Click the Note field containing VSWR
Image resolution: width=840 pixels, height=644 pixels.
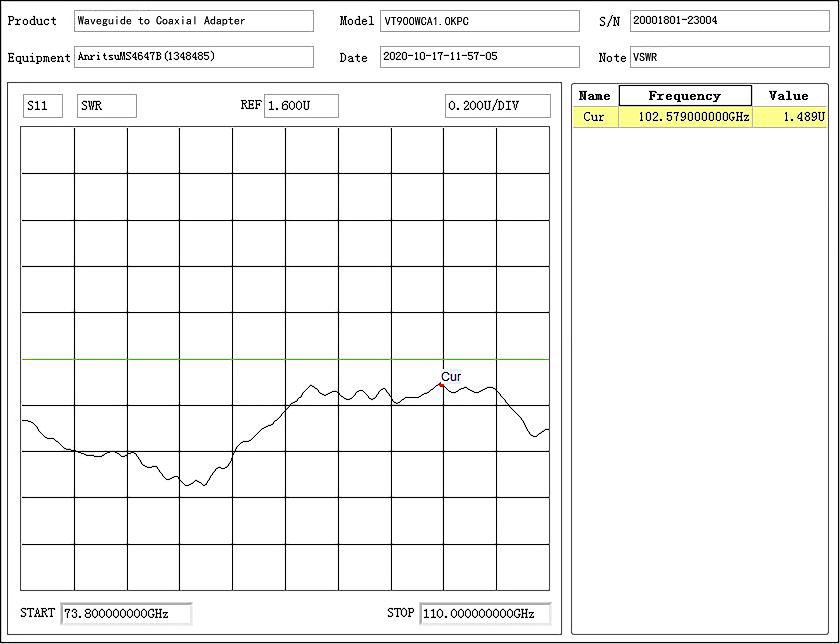[729, 57]
